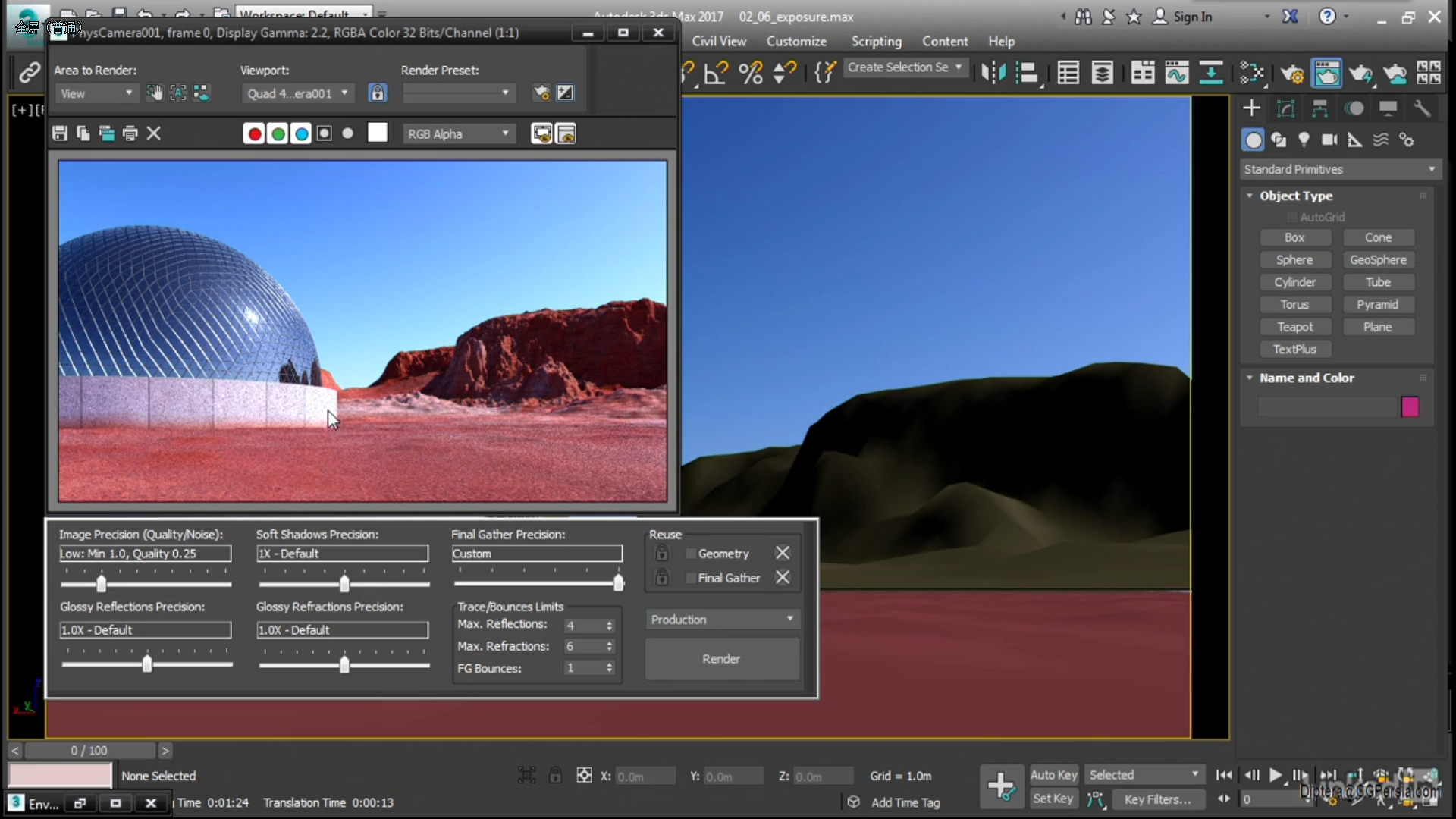Open the RGB Alpha channel dropdown
The height and width of the screenshot is (819, 1456).
[459, 134]
